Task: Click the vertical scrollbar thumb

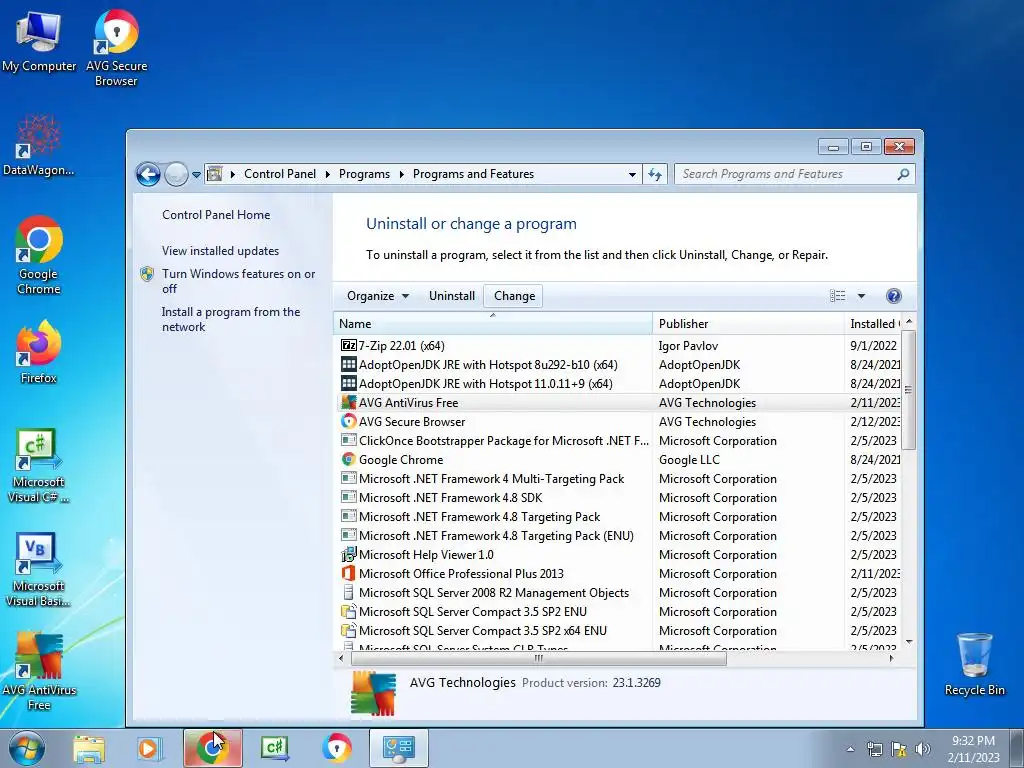Action: tap(908, 389)
